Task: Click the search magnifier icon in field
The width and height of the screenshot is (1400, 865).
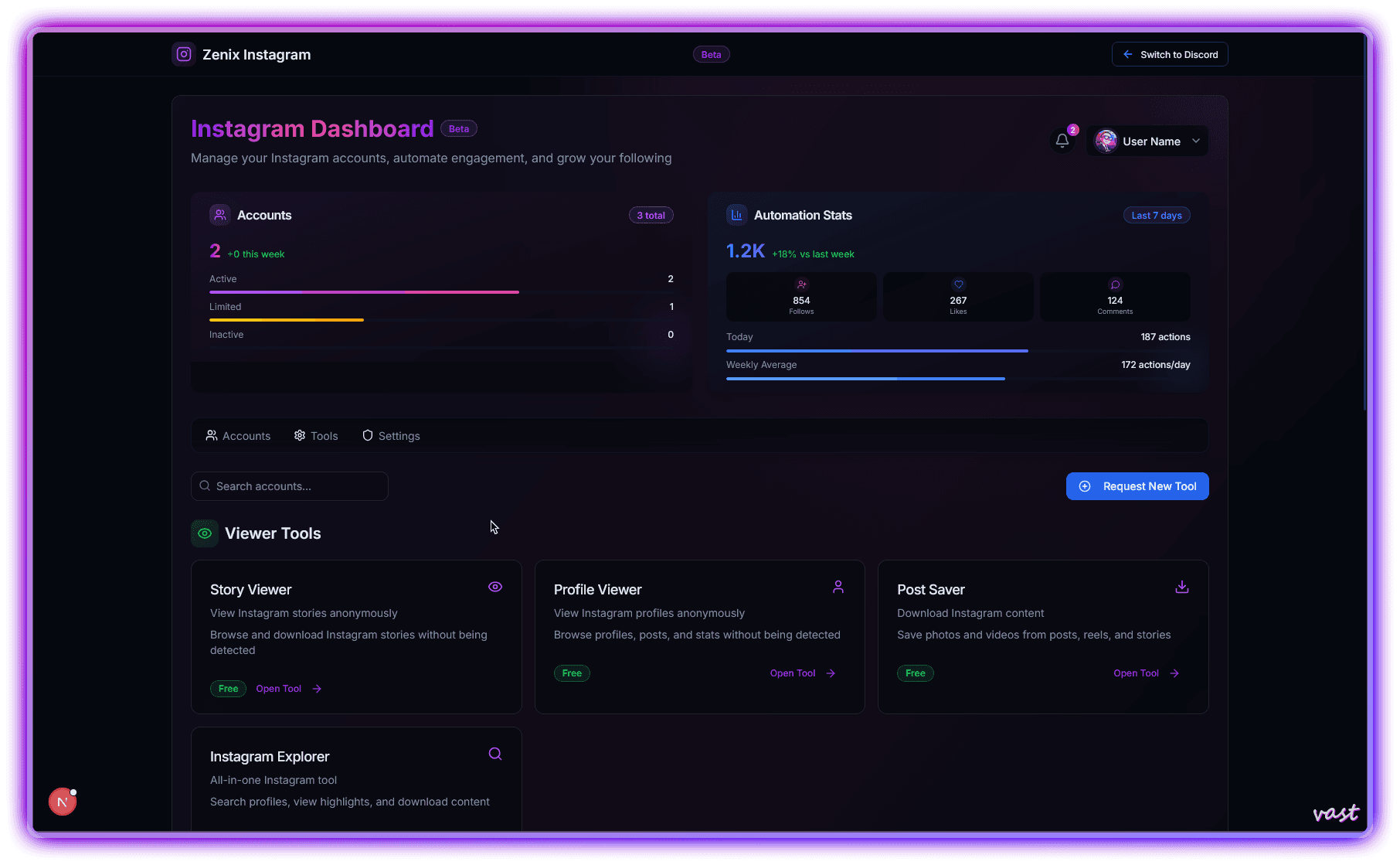Action: click(205, 486)
